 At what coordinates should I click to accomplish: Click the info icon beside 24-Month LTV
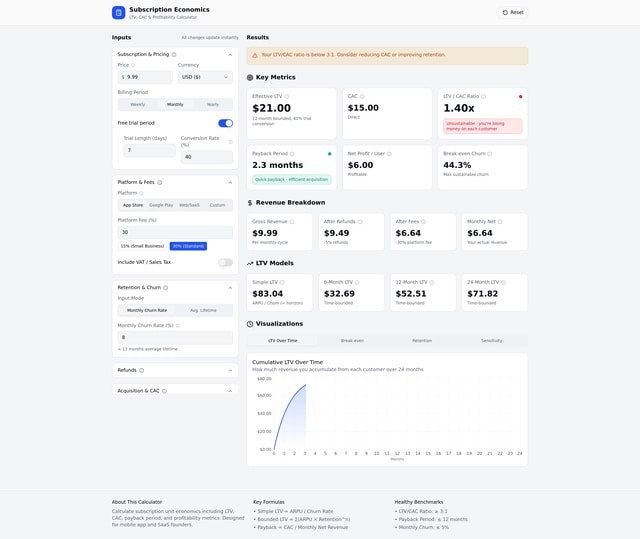click(x=503, y=282)
